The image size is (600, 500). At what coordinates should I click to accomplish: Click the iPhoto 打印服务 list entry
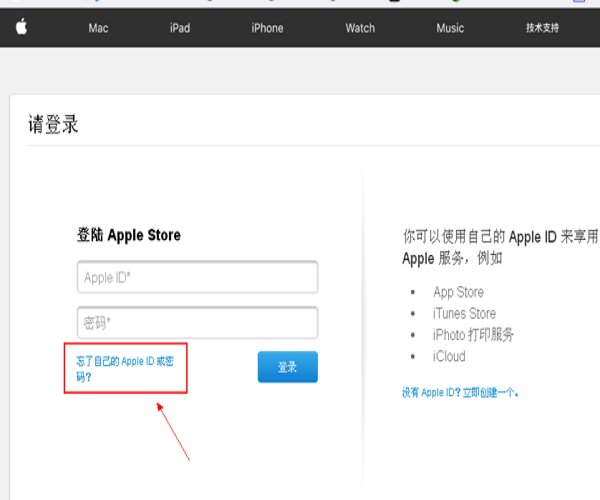(x=473, y=335)
